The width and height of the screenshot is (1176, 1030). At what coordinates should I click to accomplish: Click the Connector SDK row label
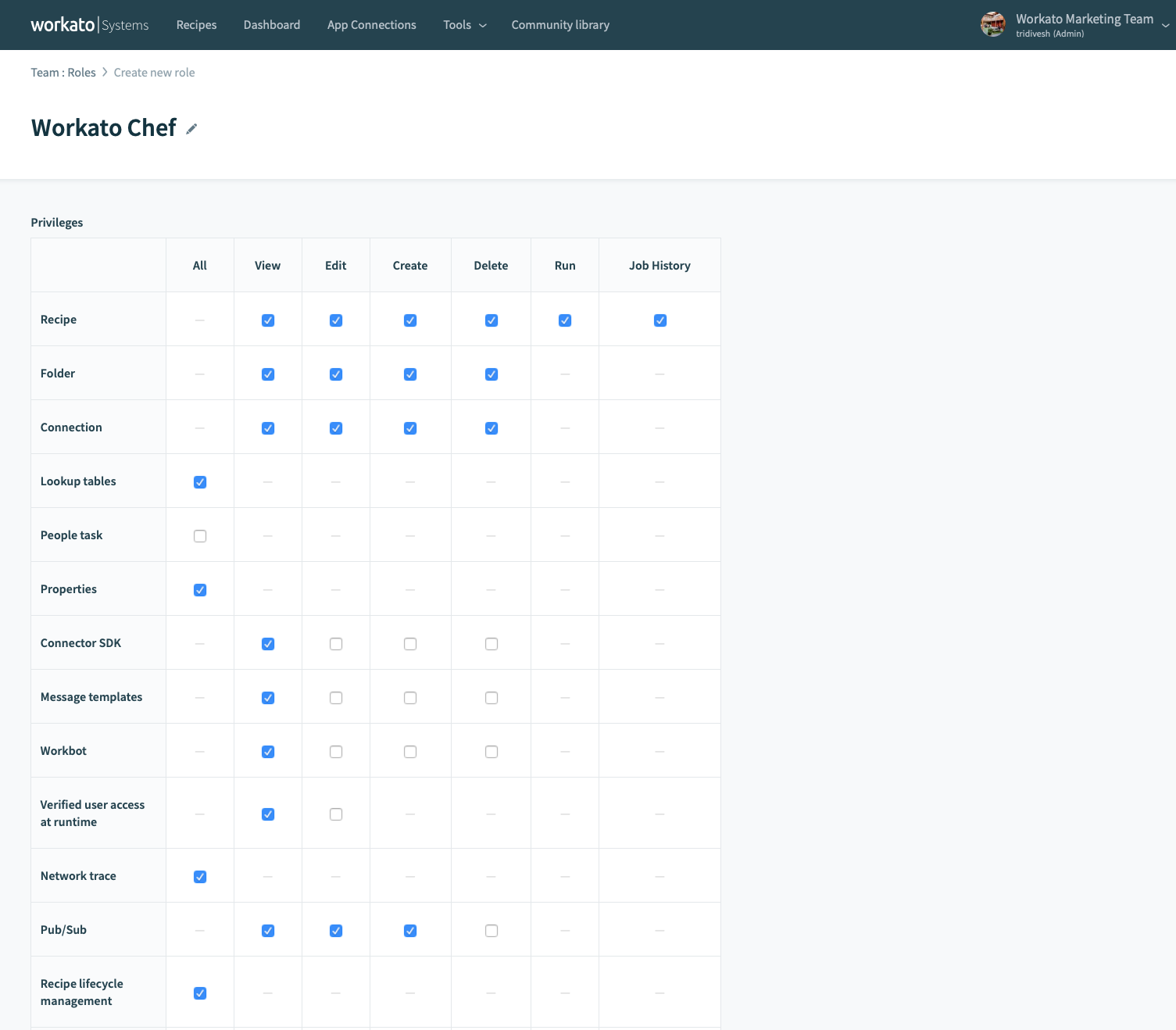pos(80,643)
